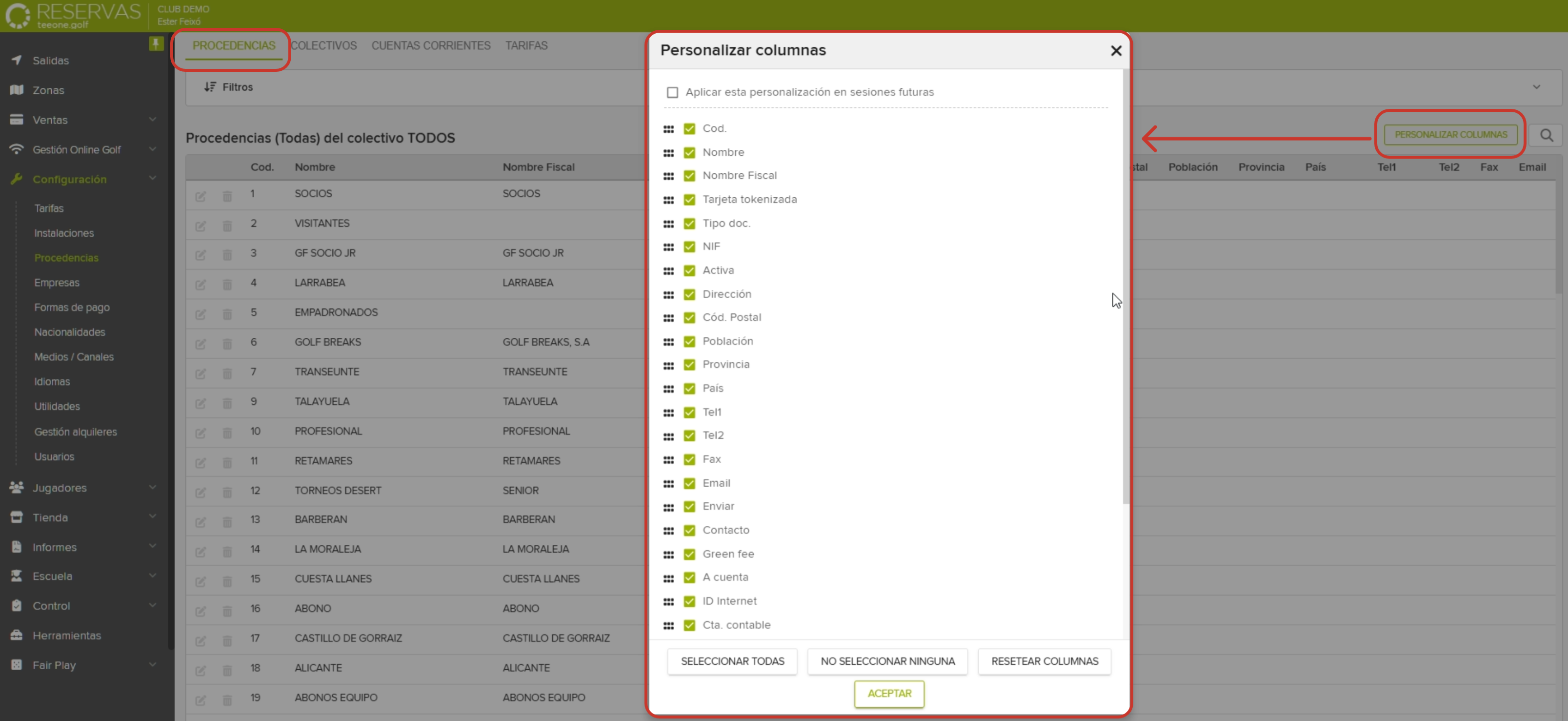1568x721 pixels.
Task: Click PERSONALIZAR COLUMNAS button
Action: [1450, 135]
